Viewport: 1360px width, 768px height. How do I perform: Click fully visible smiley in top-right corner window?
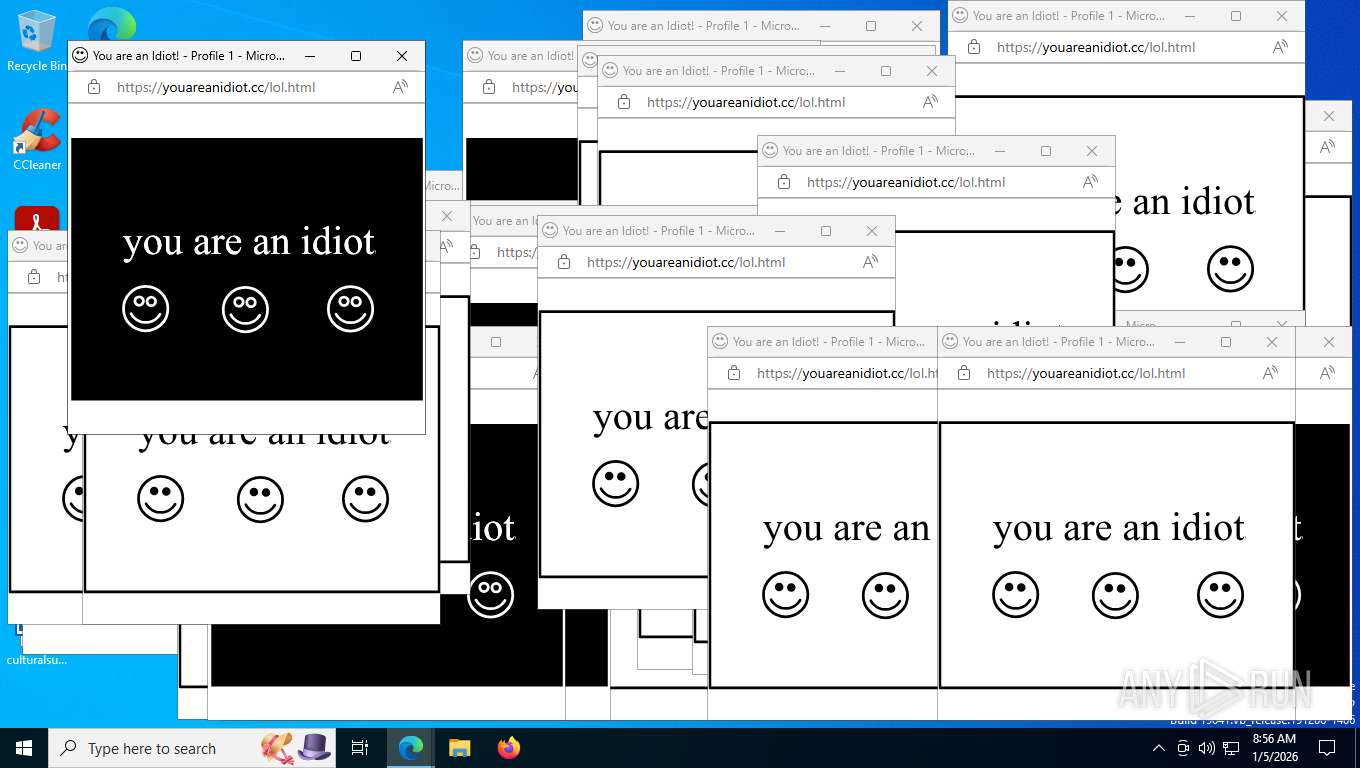1230,269
